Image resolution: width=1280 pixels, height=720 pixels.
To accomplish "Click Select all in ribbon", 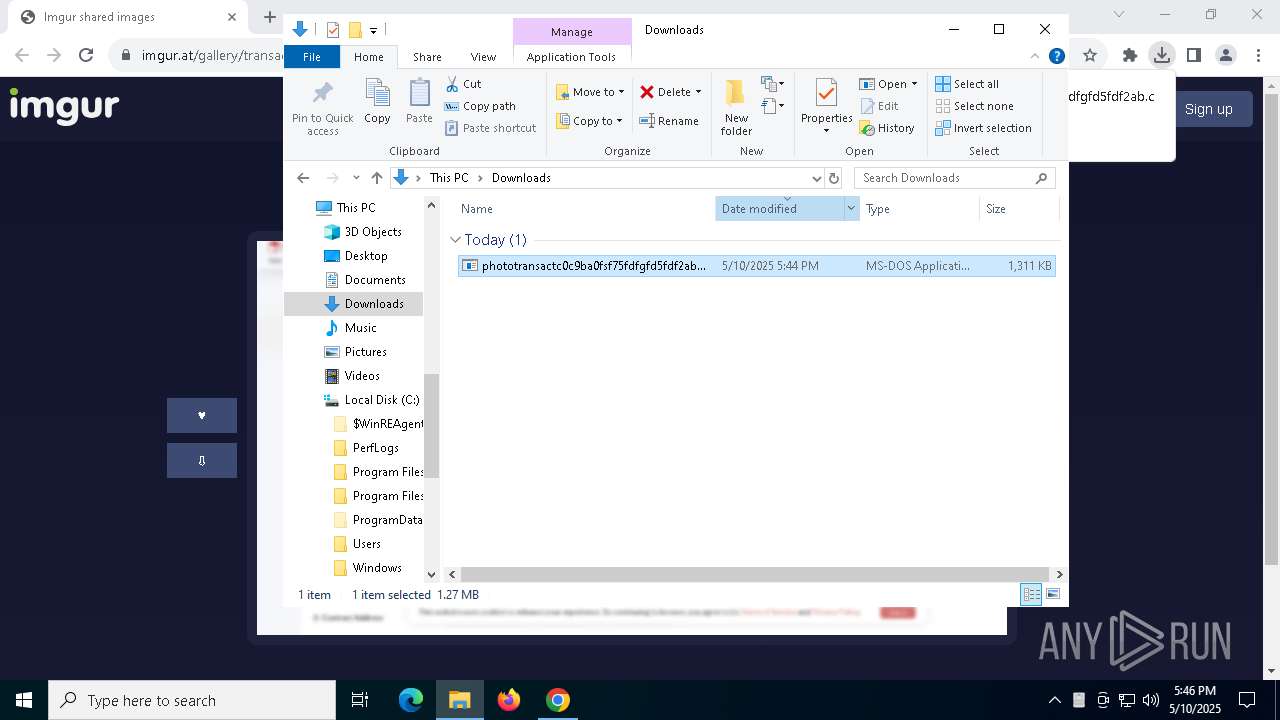I will click(x=967, y=84).
